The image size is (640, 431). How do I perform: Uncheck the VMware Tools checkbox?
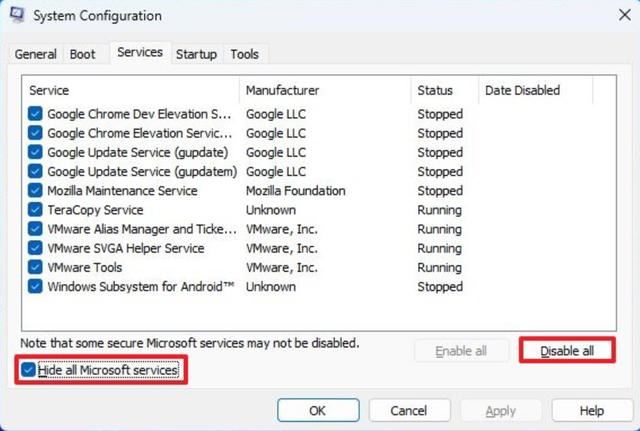click(35, 268)
